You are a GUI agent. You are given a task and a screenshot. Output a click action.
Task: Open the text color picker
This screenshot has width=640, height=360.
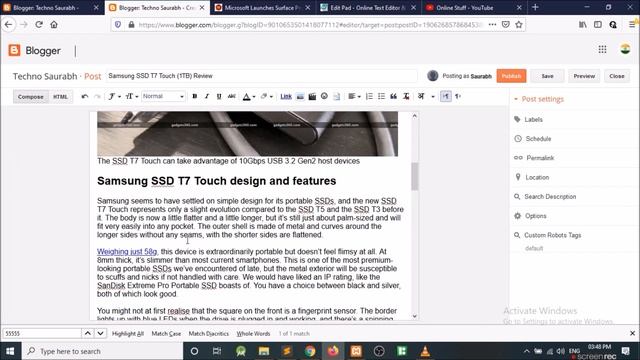point(249,97)
